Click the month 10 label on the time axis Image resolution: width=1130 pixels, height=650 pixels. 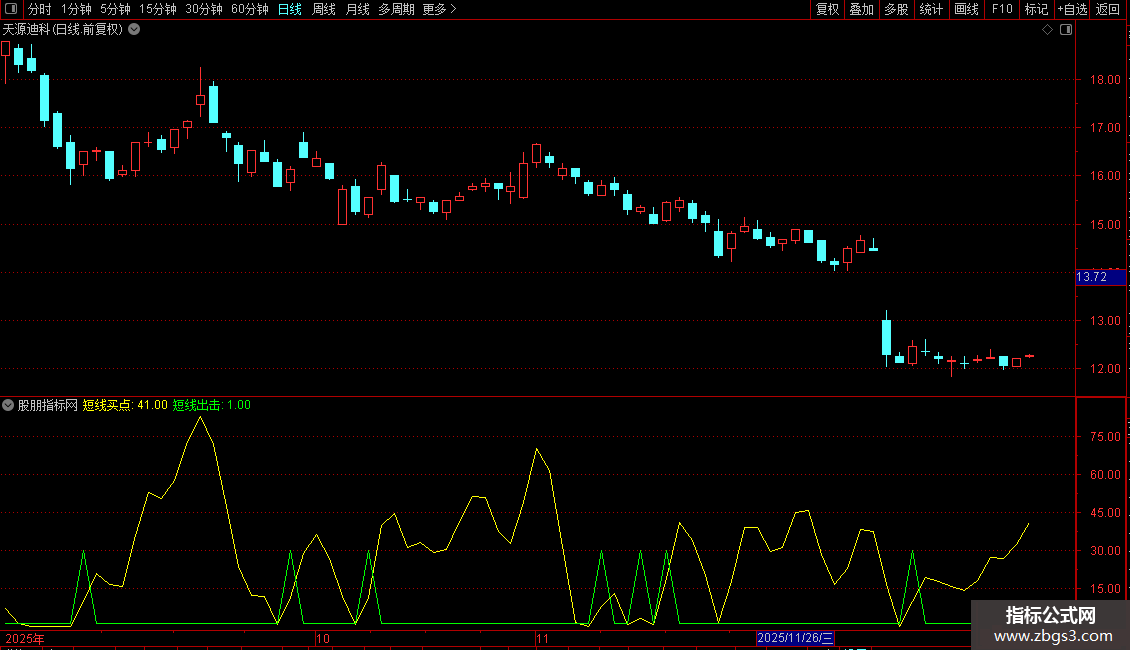point(323,638)
